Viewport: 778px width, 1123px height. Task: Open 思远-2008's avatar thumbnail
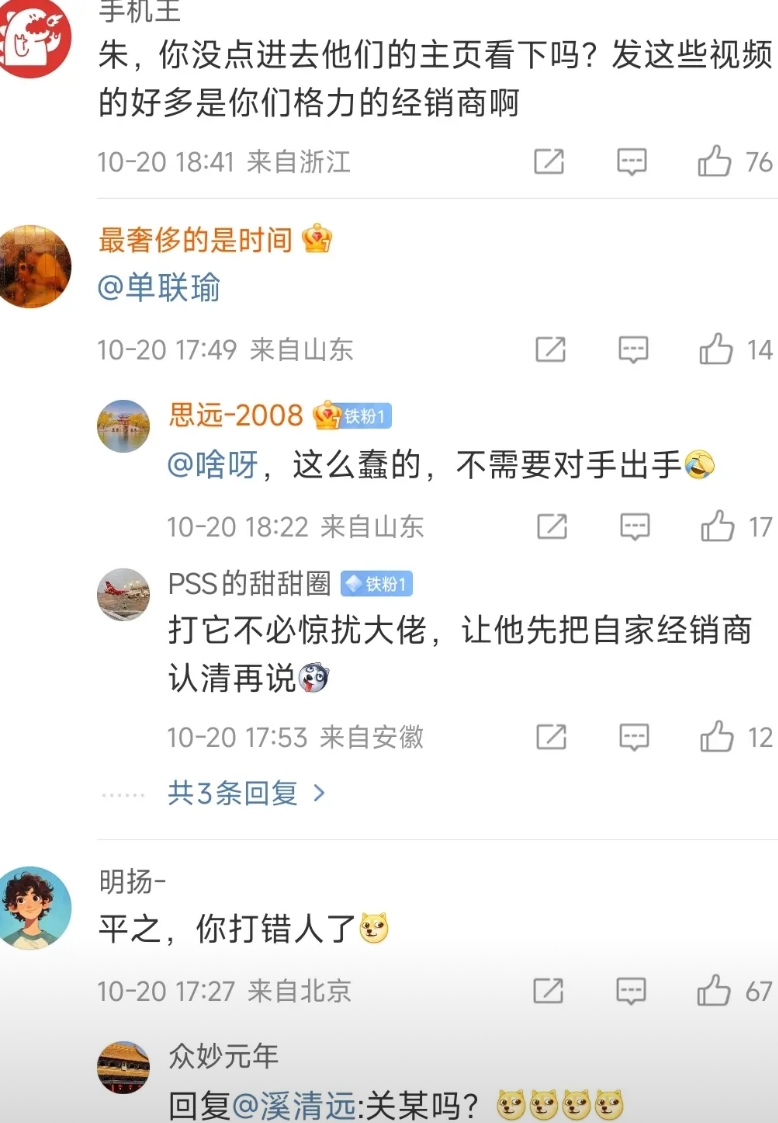(123, 426)
